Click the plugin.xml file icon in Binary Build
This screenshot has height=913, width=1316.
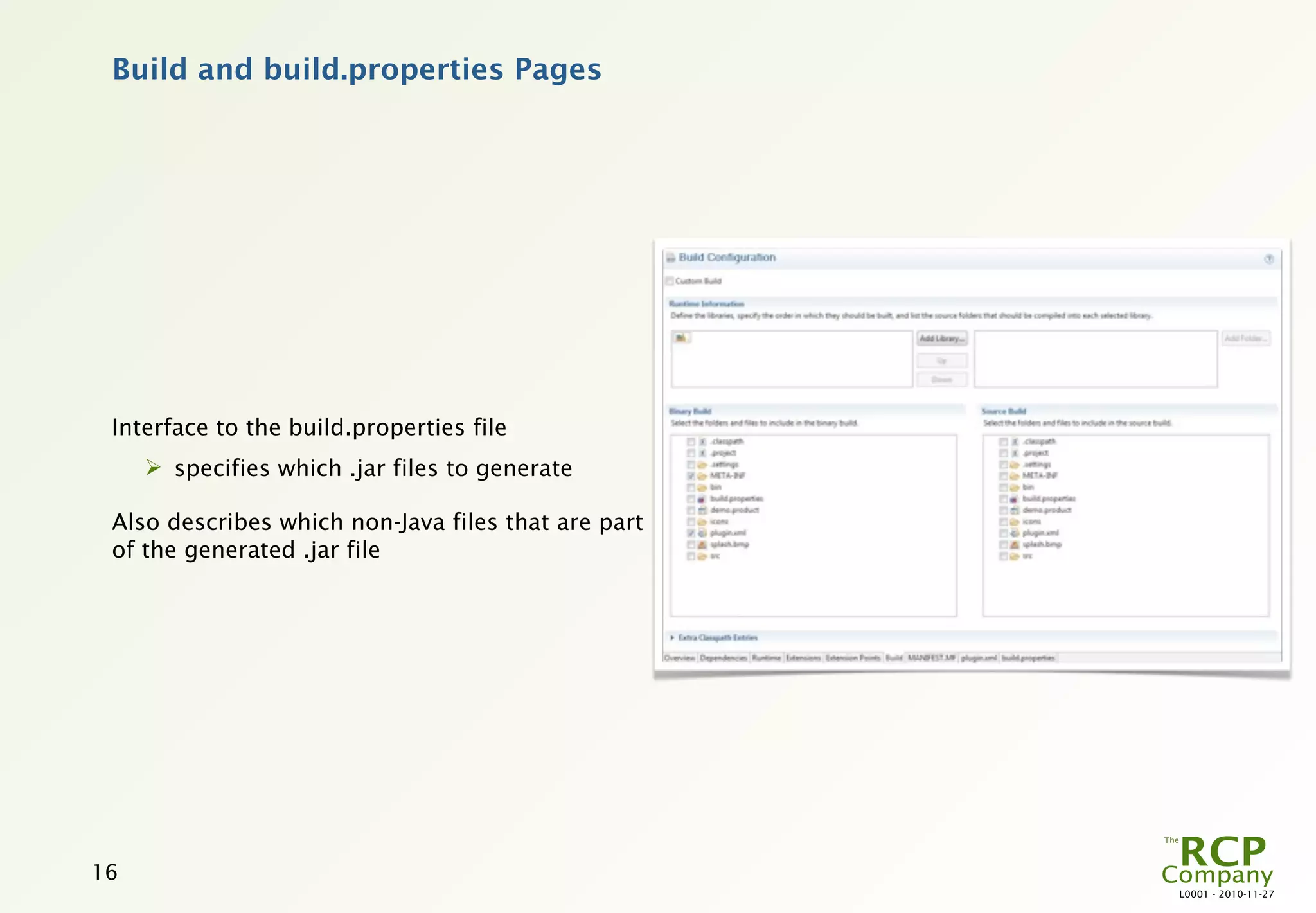(702, 533)
